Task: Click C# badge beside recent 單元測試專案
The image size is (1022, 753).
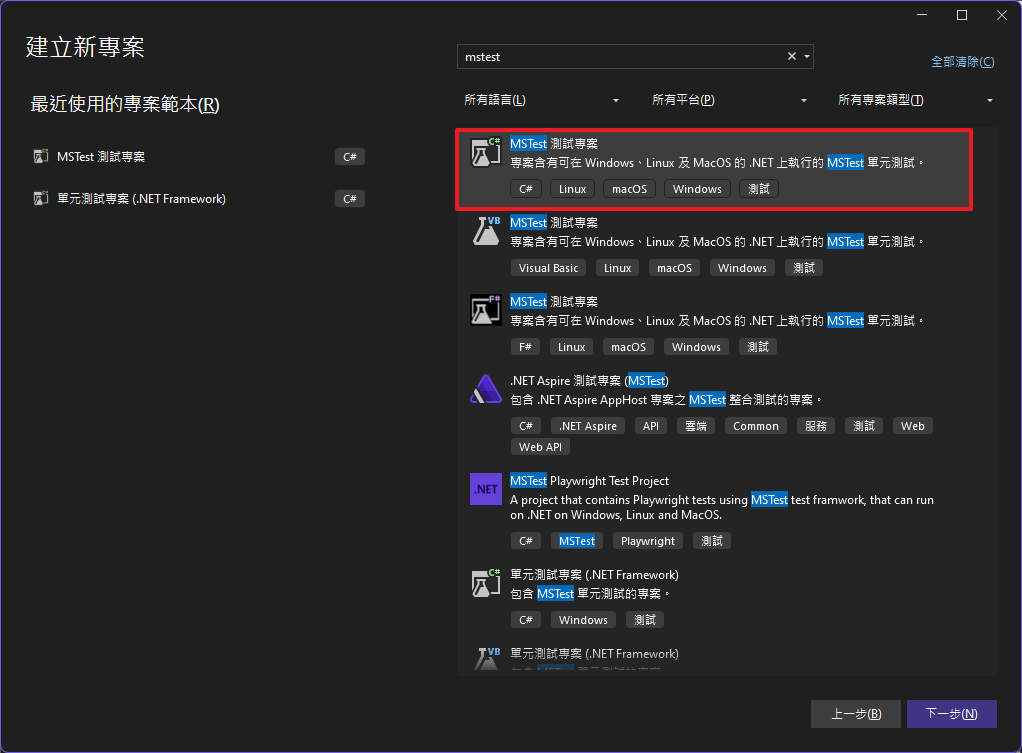Action: (x=350, y=198)
